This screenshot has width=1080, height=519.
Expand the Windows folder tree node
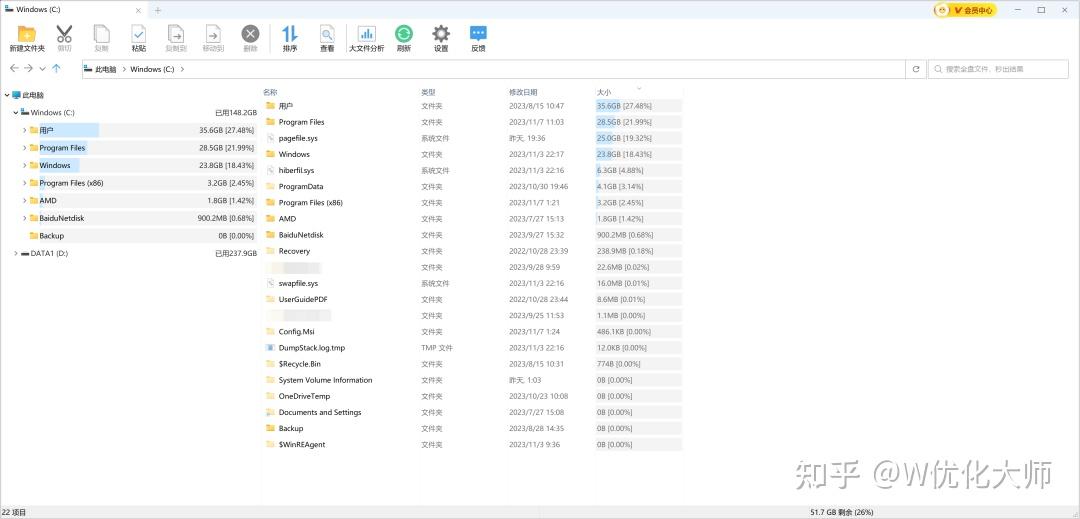tap(25, 165)
